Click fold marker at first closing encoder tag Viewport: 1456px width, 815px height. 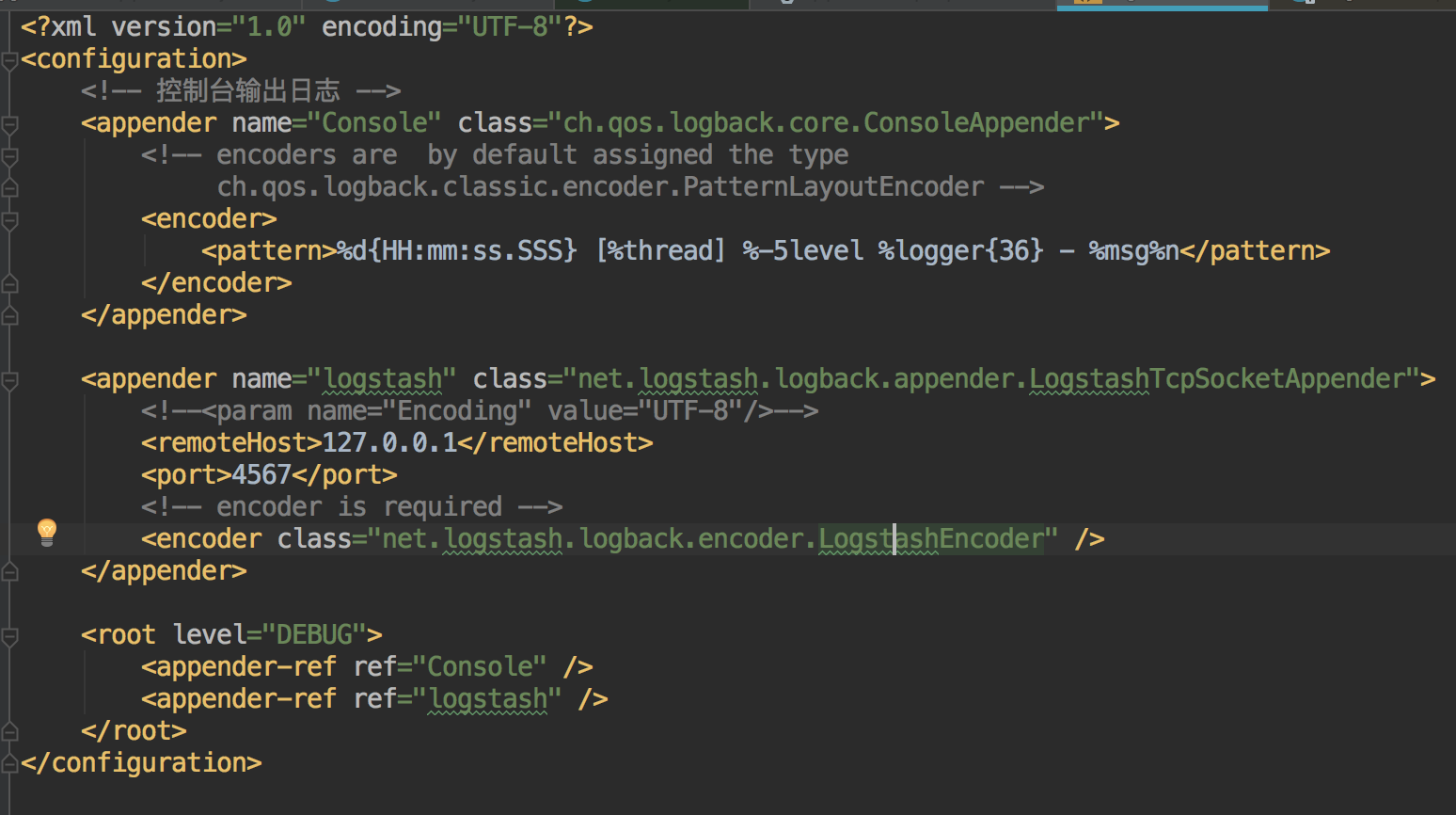pyautogui.click(x=9, y=283)
